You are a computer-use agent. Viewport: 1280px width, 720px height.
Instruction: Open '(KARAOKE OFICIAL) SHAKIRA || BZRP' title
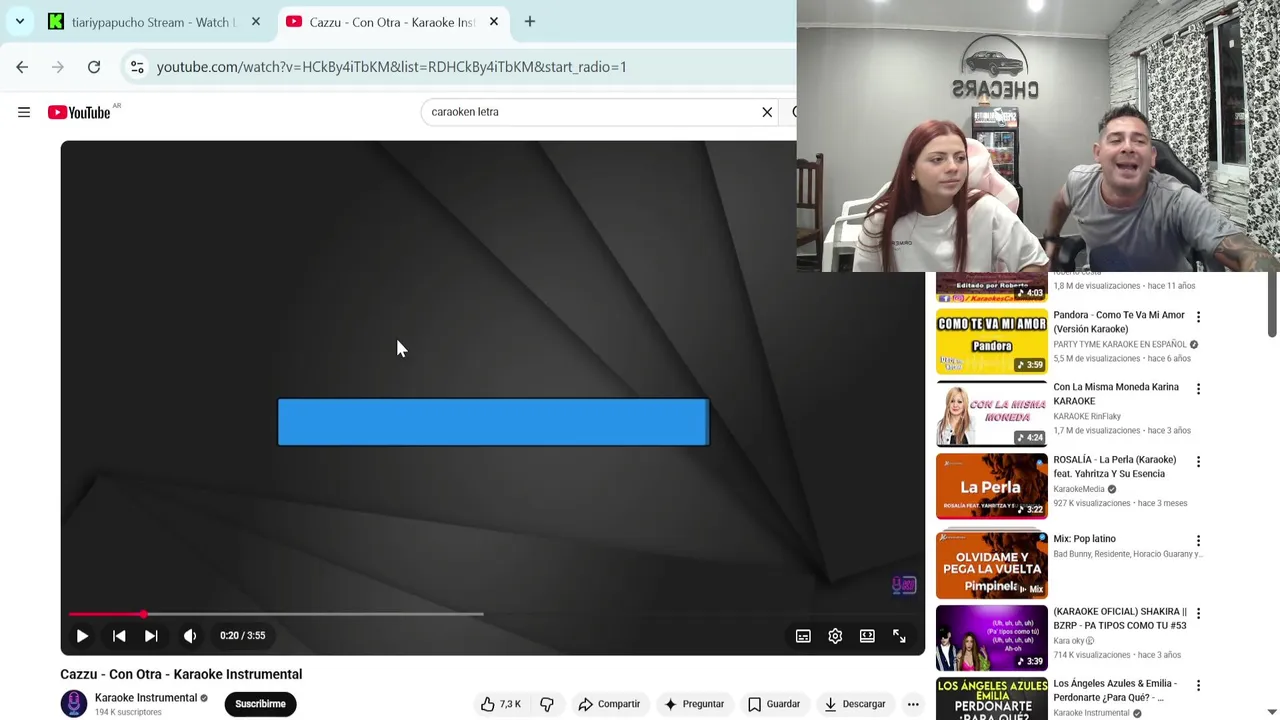click(x=1119, y=619)
